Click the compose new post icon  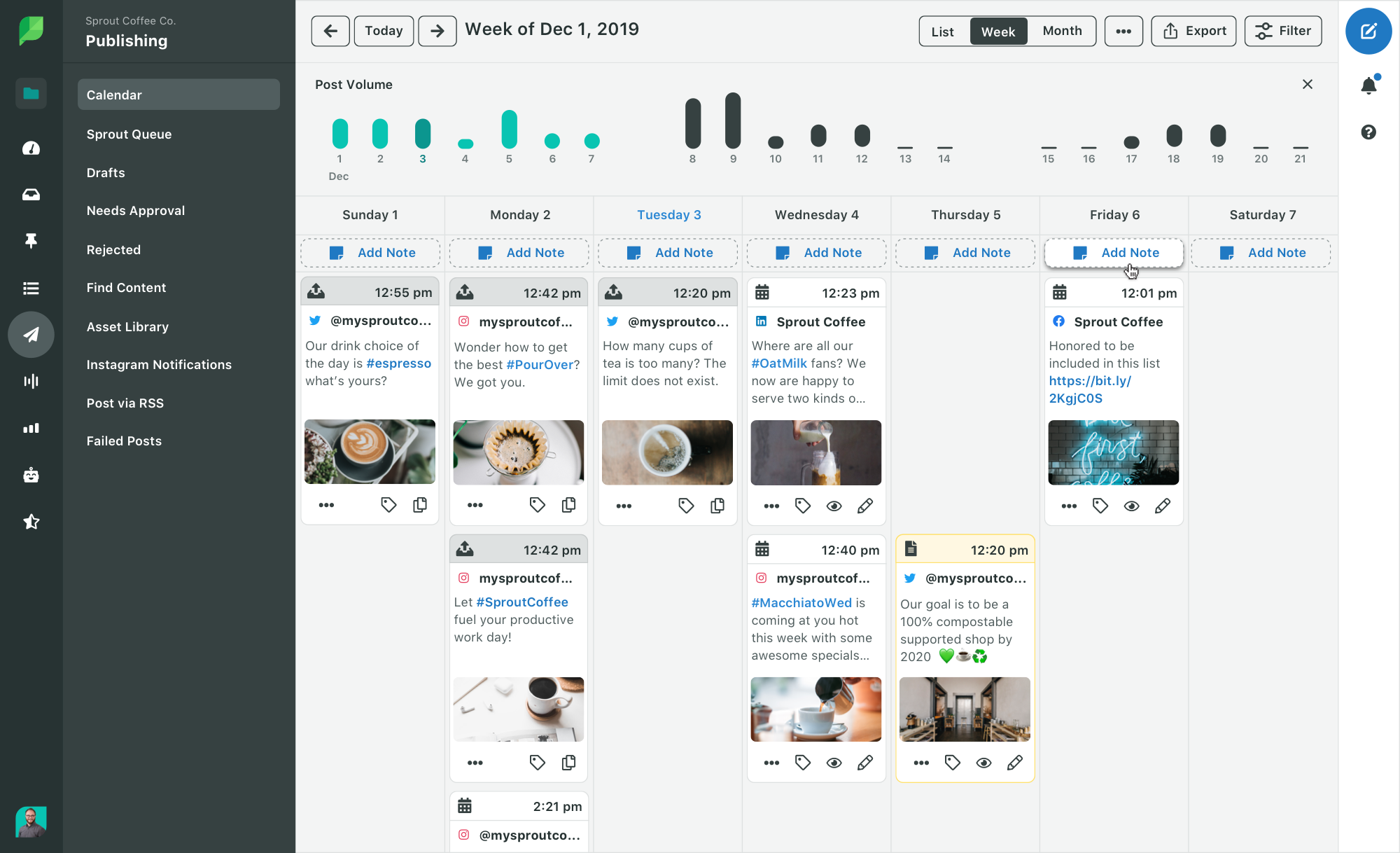click(x=1369, y=31)
